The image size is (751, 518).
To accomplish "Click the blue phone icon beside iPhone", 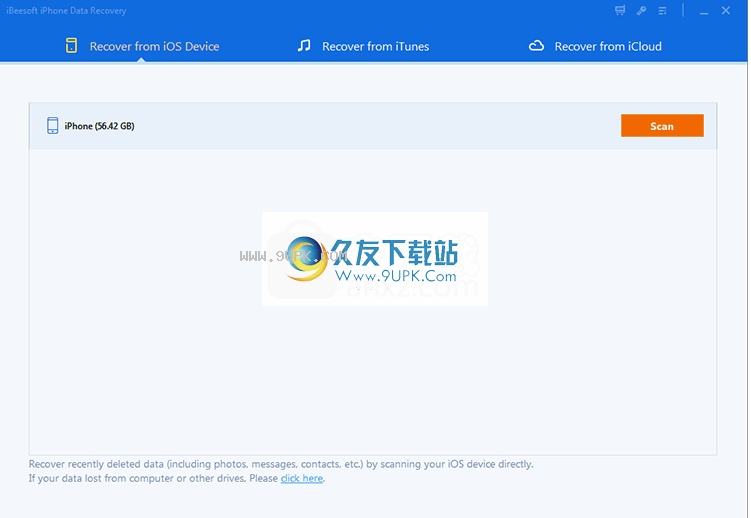I will (53, 126).
